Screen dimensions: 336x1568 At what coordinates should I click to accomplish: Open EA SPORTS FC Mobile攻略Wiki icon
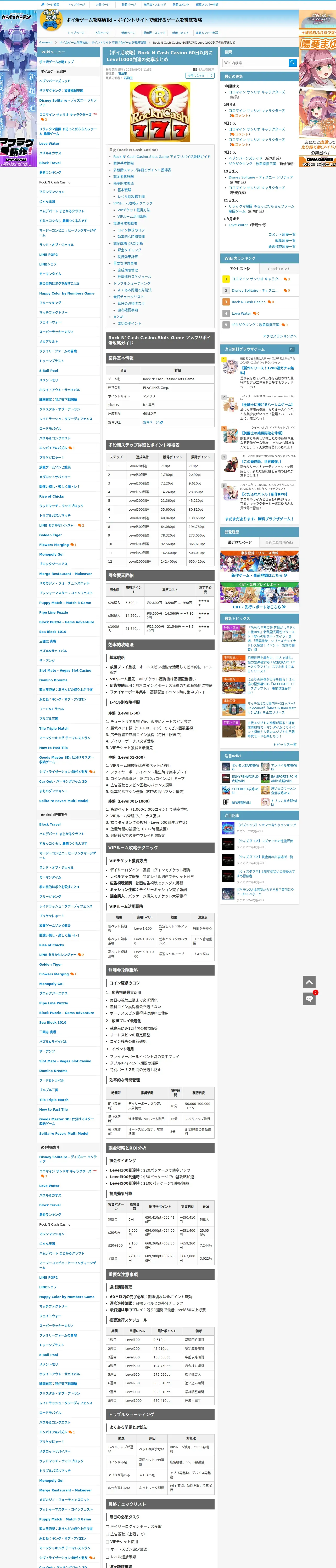(265, 779)
